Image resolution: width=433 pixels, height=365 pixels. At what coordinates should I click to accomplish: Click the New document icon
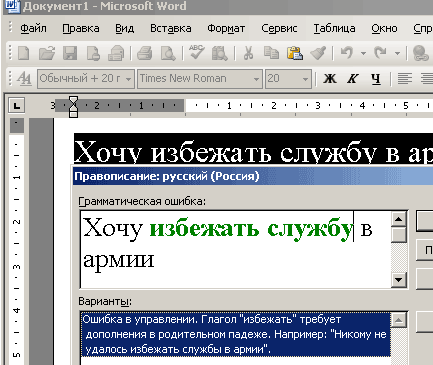click(x=23, y=53)
